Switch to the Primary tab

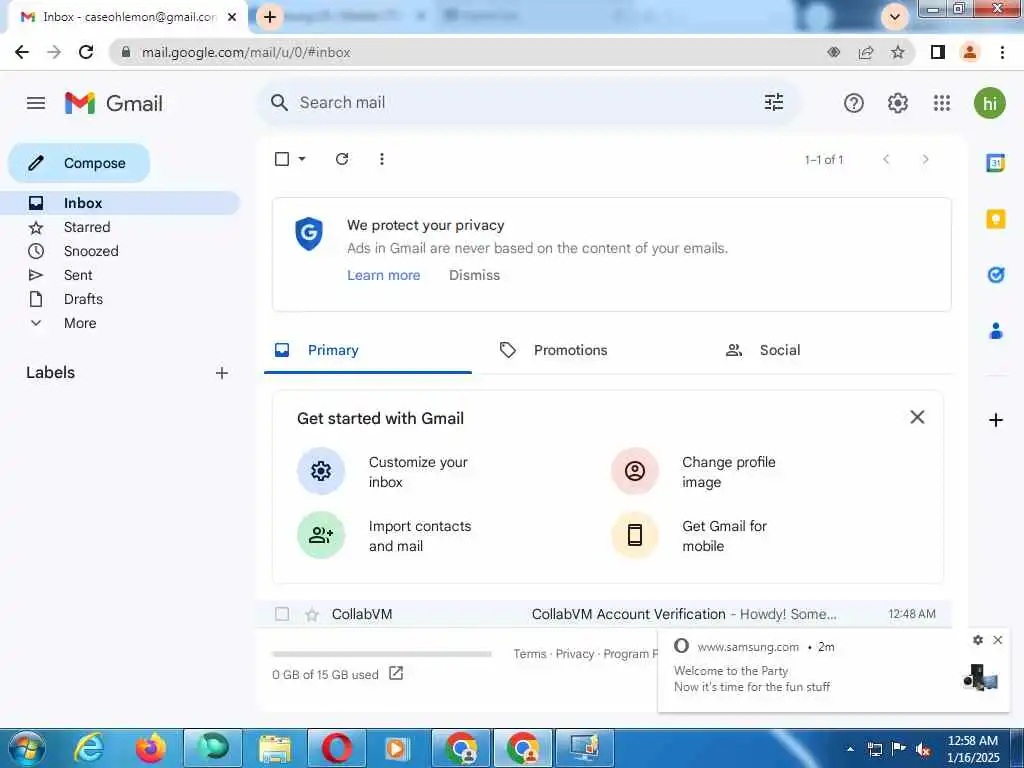pos(368,351)
